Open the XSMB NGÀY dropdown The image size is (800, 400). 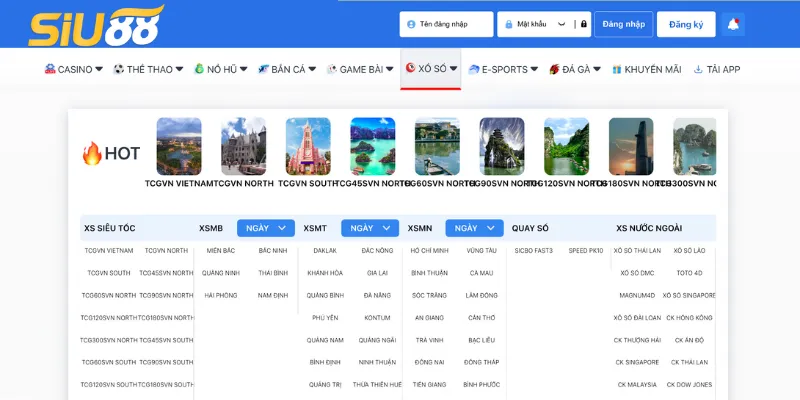[266, 228]
